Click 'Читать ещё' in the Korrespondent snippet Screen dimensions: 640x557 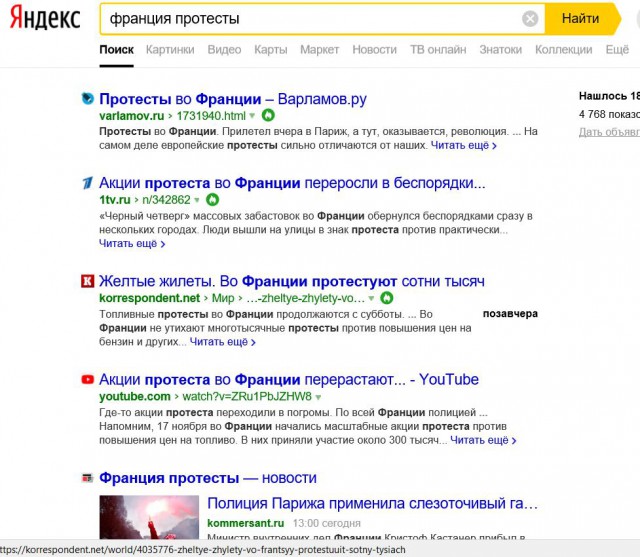[222, 342]
